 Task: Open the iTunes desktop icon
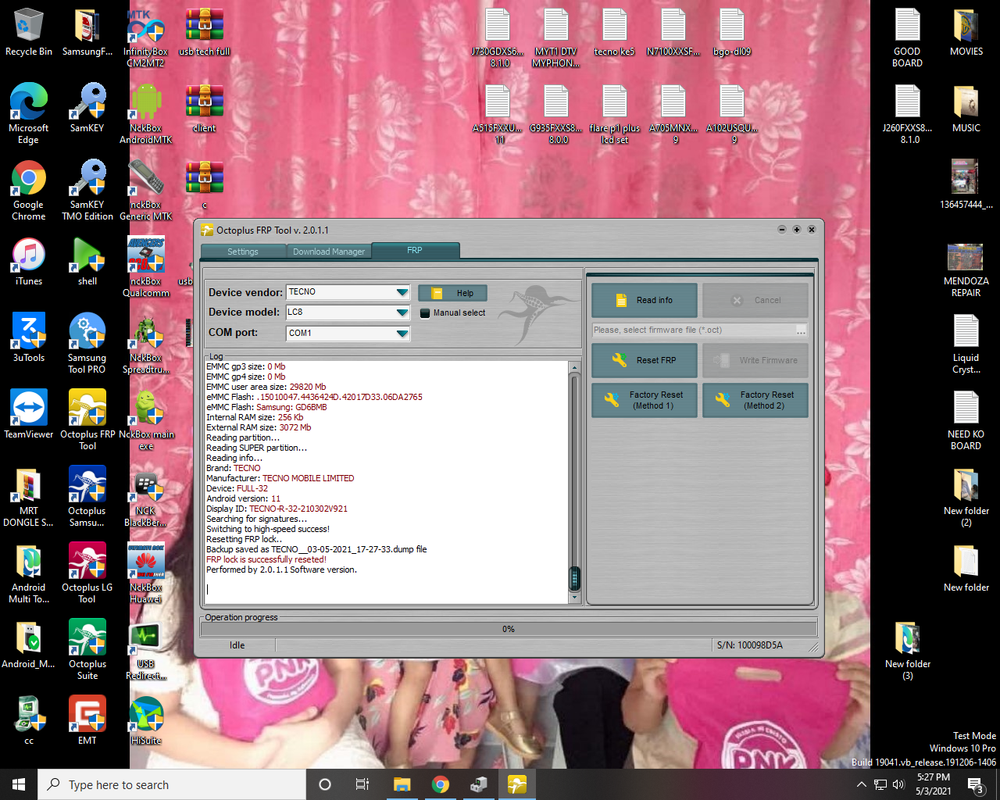(x=29, y=262)
